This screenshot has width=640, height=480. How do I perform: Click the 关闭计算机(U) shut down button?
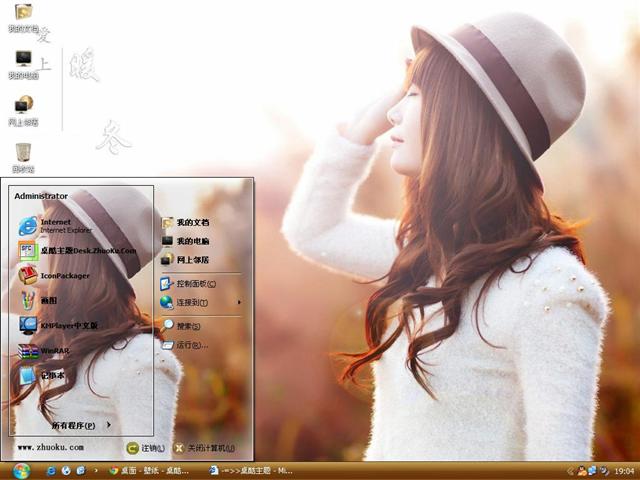[x=204, y=448]
